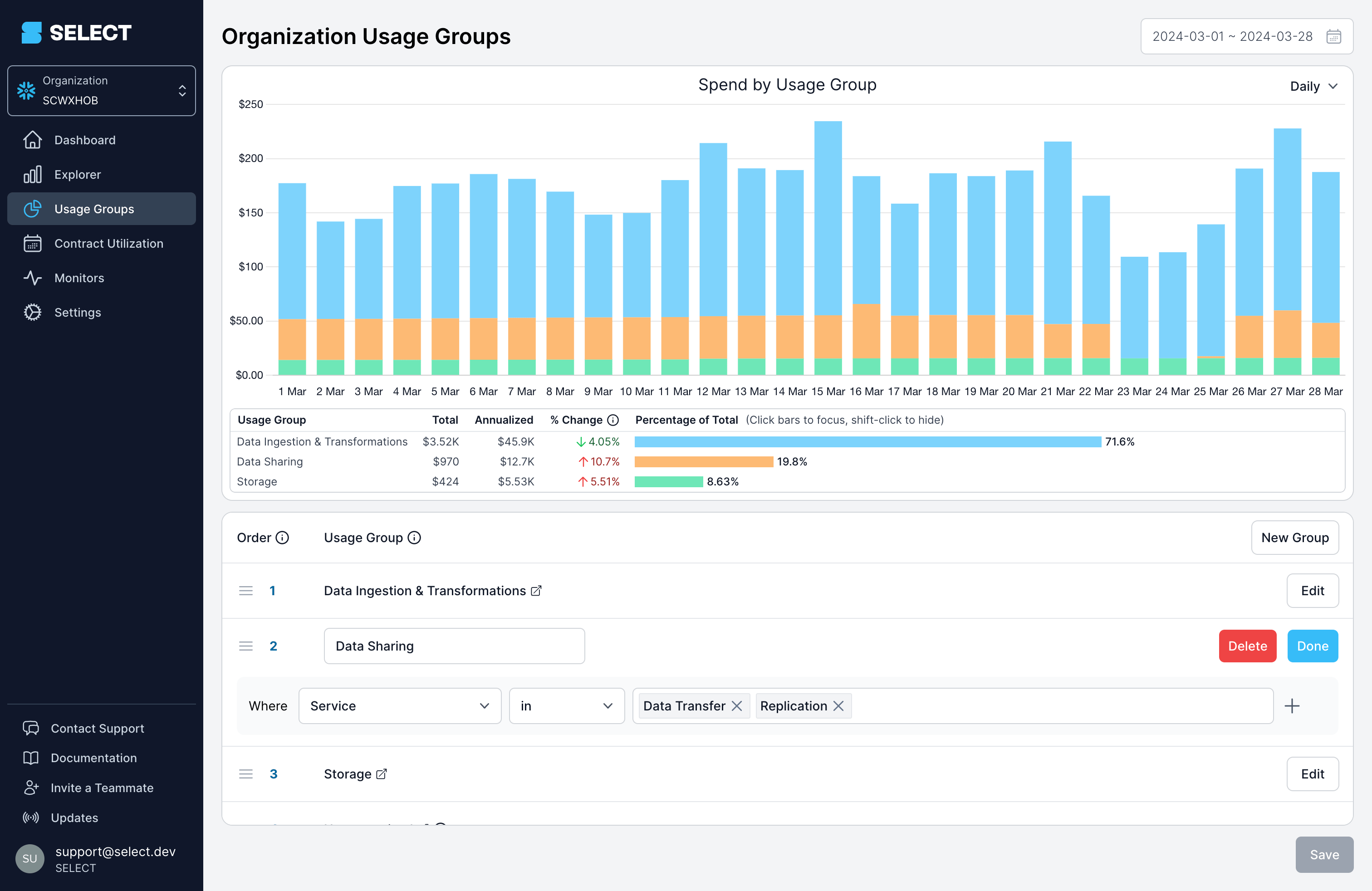Select the Updates broadcast icon
The height and width of the screenshot is (891, 1372).
point(32,817)
